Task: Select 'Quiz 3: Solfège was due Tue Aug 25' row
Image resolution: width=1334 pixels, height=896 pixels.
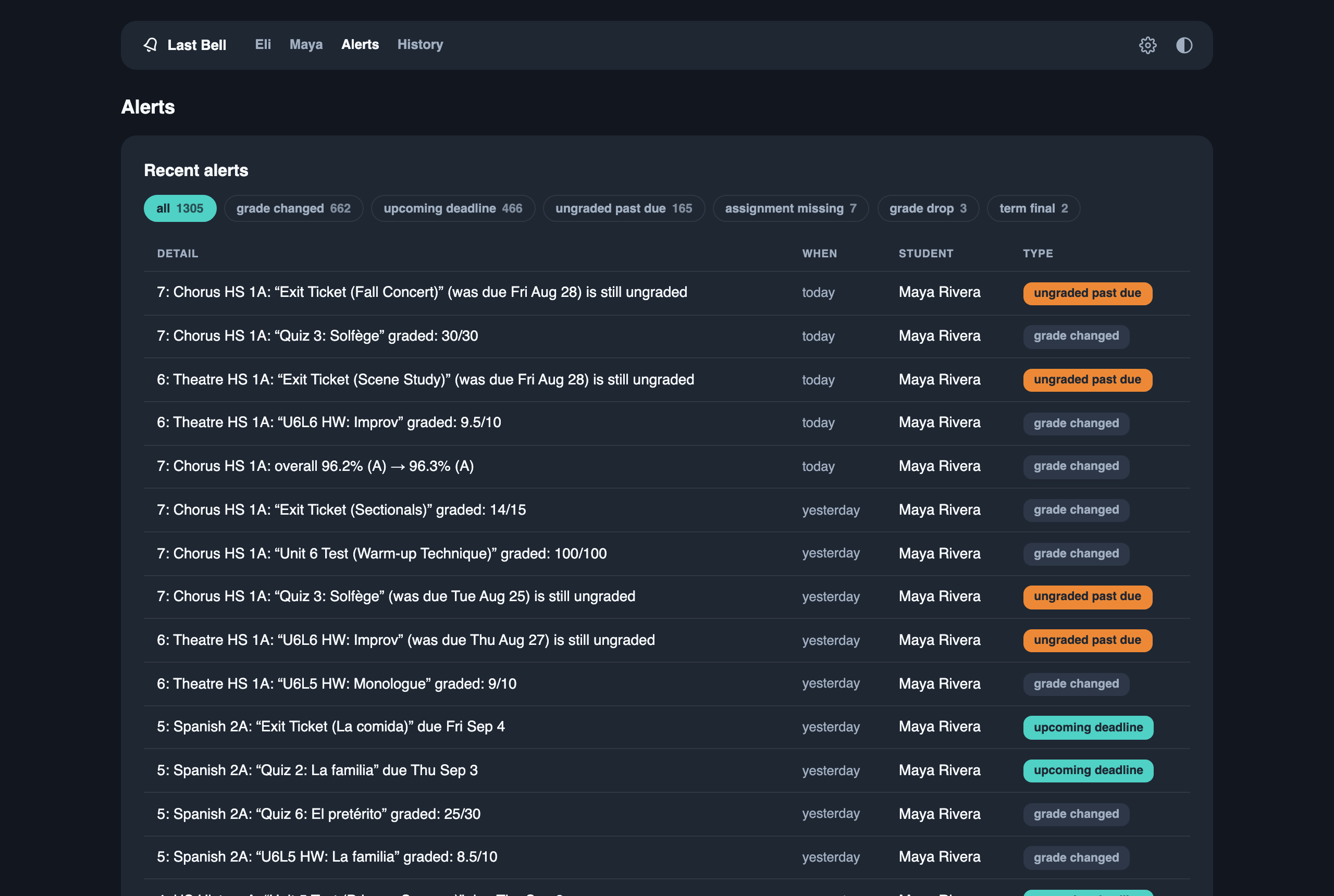Action: pyautogui.click(x=666, y=596)
